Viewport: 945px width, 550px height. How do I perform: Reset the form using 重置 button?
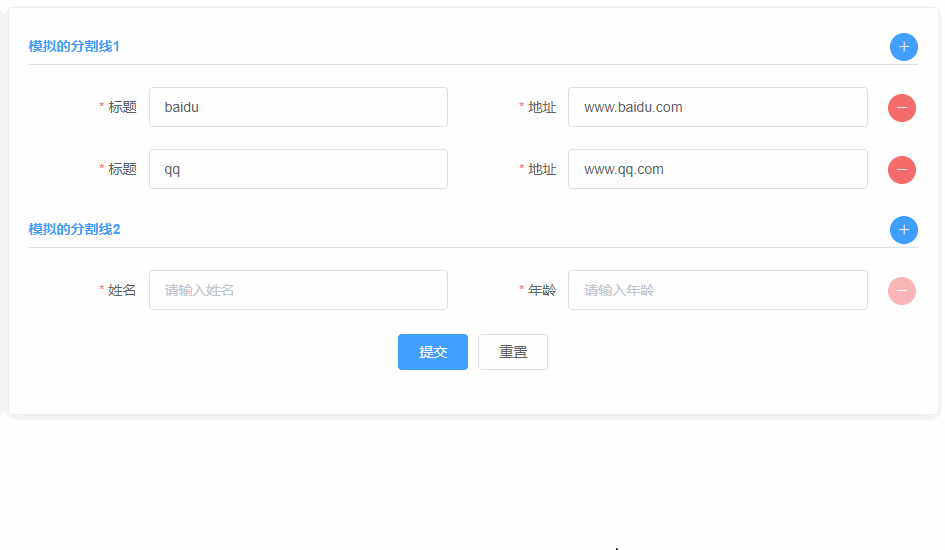pyautogui.click(x=513, y=352)
